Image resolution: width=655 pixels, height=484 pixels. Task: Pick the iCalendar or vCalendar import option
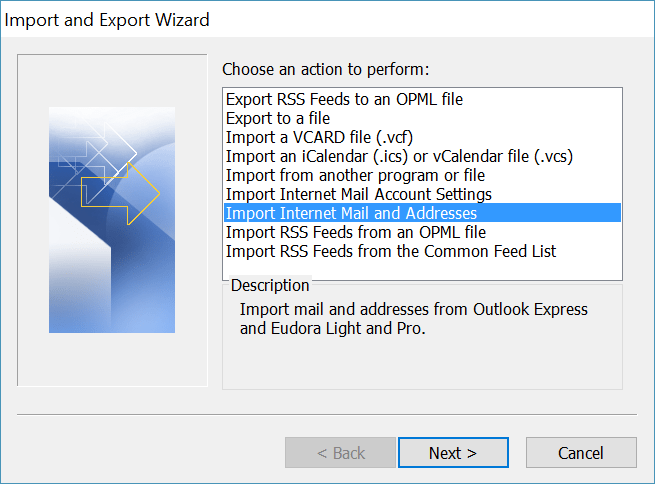(399, 156)
